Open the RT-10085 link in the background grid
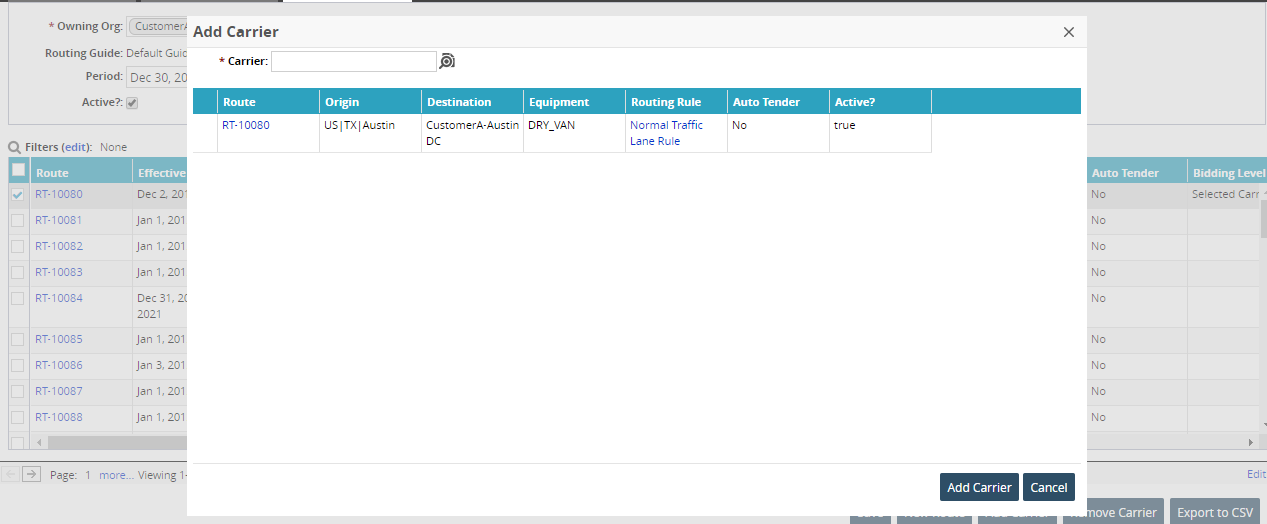1267x524 pixels. pyautogui.click(x=59, y=339)
